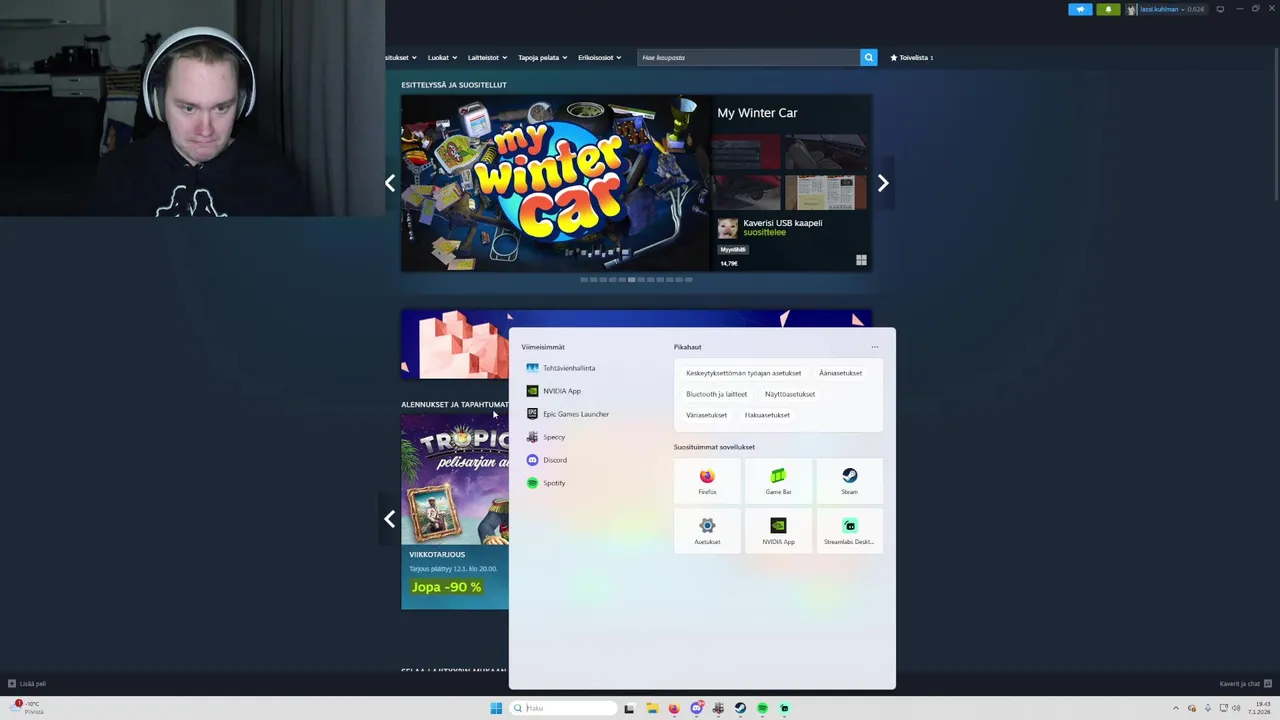Open the taskbar clock and date
This screenshot has width=1280, height=720.
pyautogui.click(x=1259, y=708)
